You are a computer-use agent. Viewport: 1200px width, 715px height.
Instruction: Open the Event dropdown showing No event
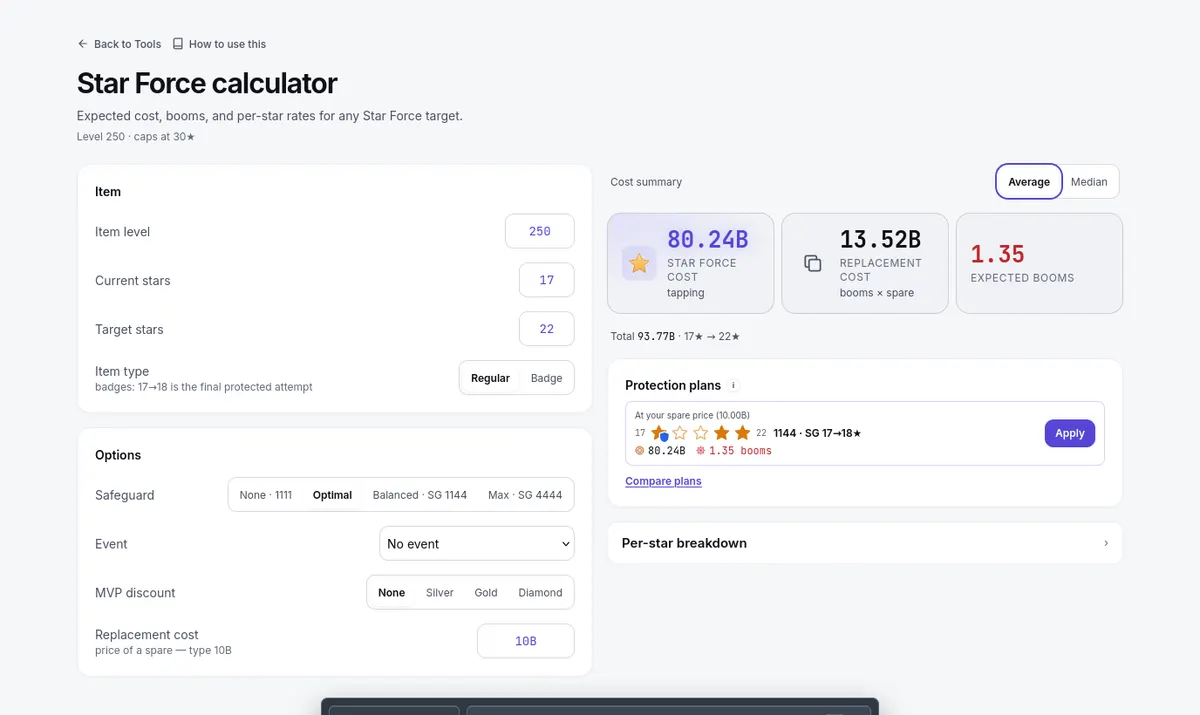click(x=477, y=544)
